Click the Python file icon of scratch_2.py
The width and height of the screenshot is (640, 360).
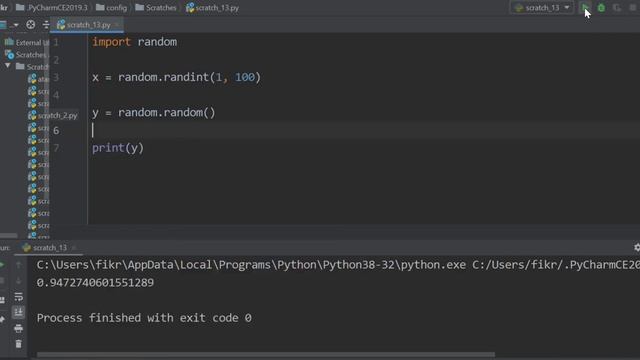[32, 116]
